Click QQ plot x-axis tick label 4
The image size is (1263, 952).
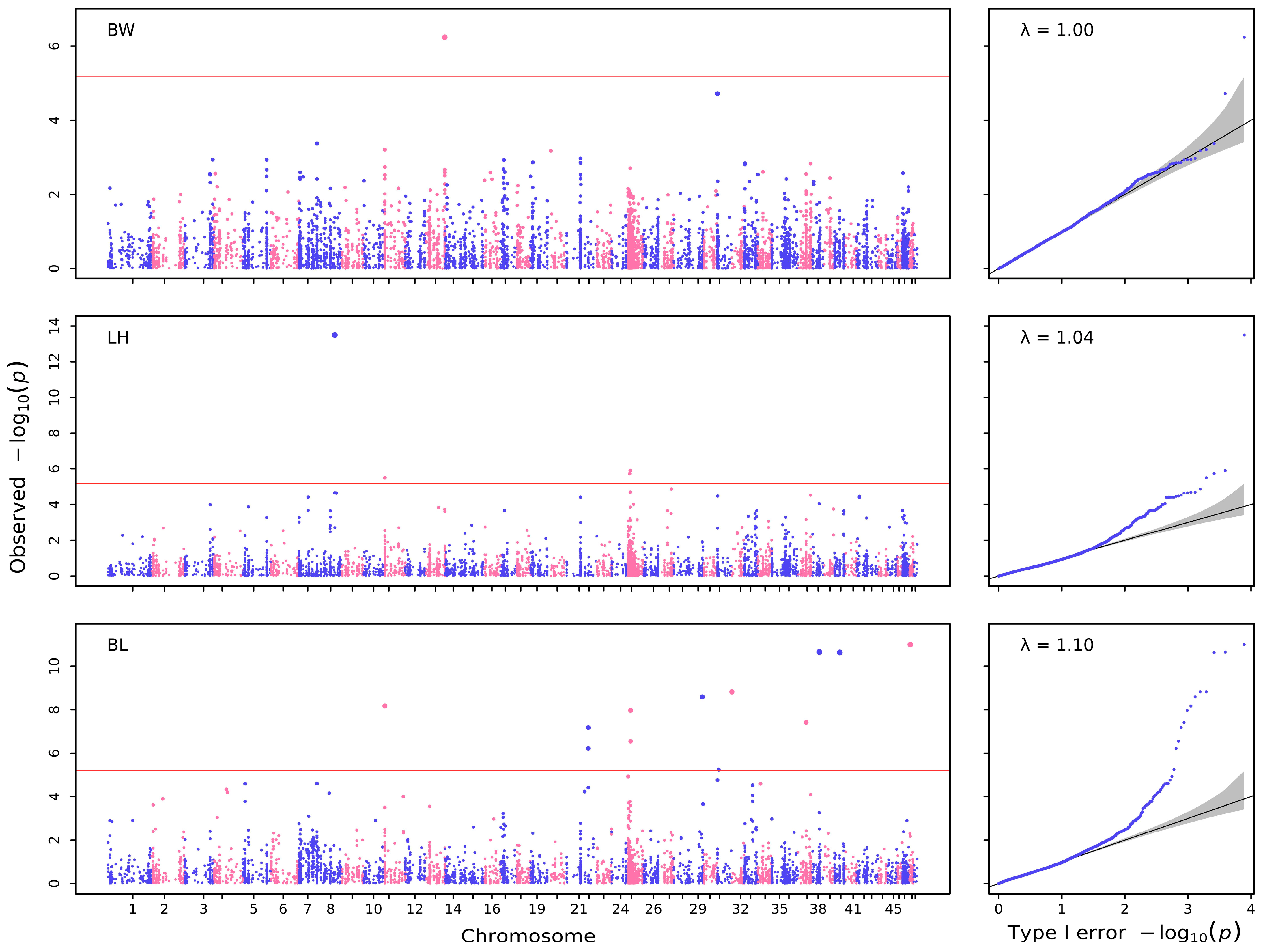tap(1250, 909)
